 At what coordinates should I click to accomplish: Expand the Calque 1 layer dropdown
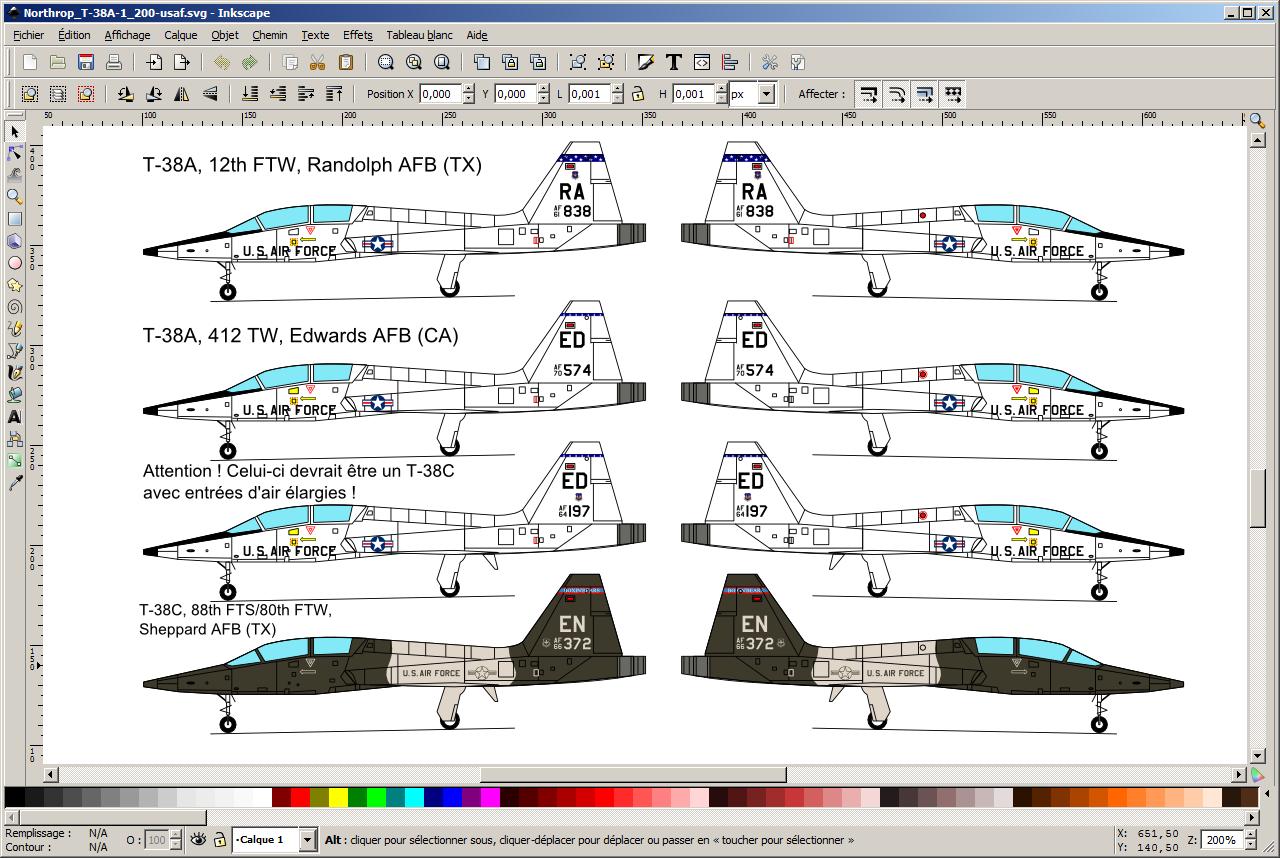coord(307,840)
